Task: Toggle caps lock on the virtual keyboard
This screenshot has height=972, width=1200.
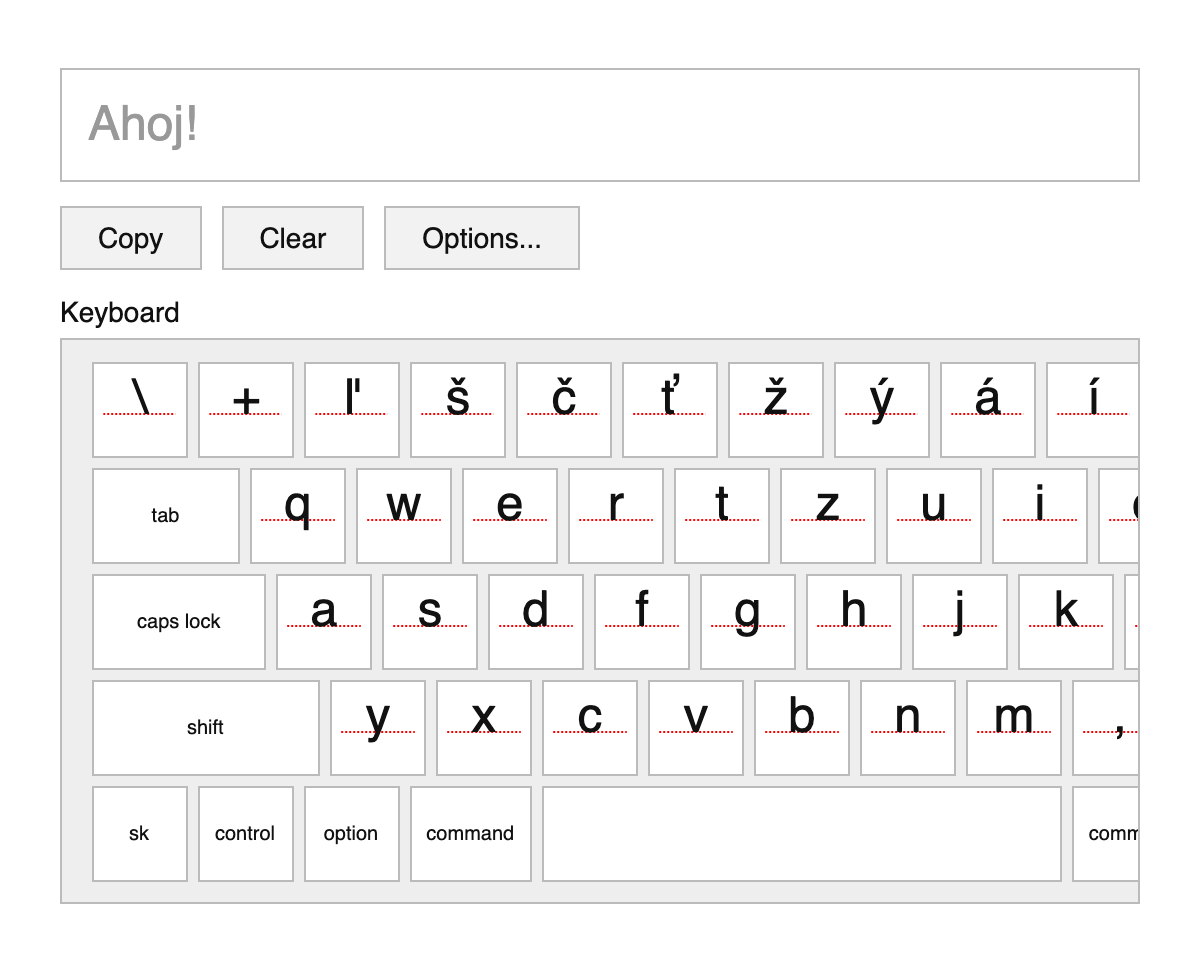Action: pos(178,621)
